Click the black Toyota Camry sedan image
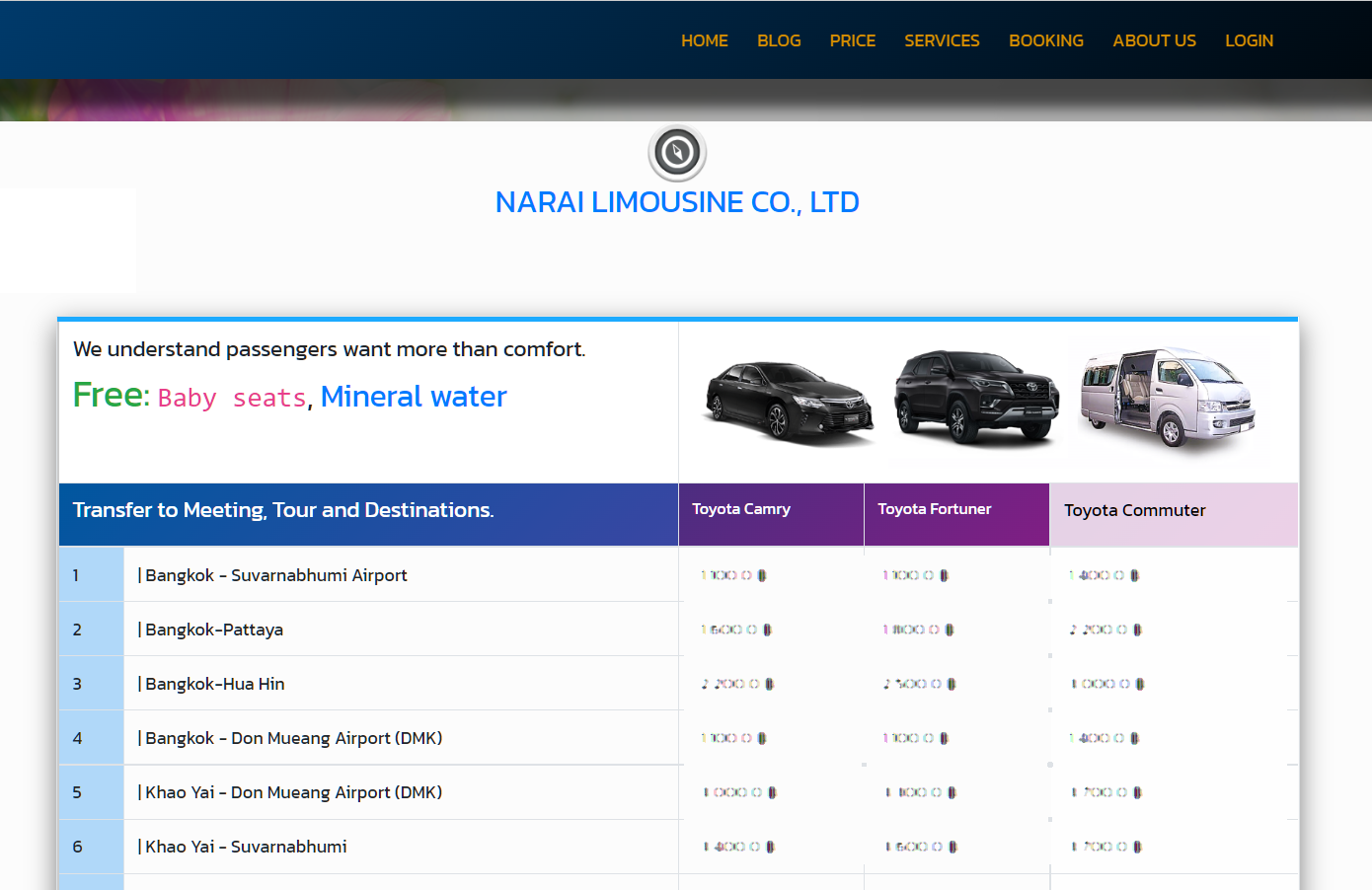1372x890 pixels. pos(789,402)
